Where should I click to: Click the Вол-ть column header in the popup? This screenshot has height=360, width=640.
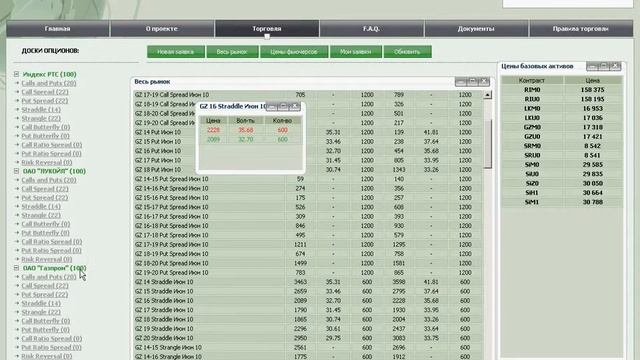click(x=245, y=120)
